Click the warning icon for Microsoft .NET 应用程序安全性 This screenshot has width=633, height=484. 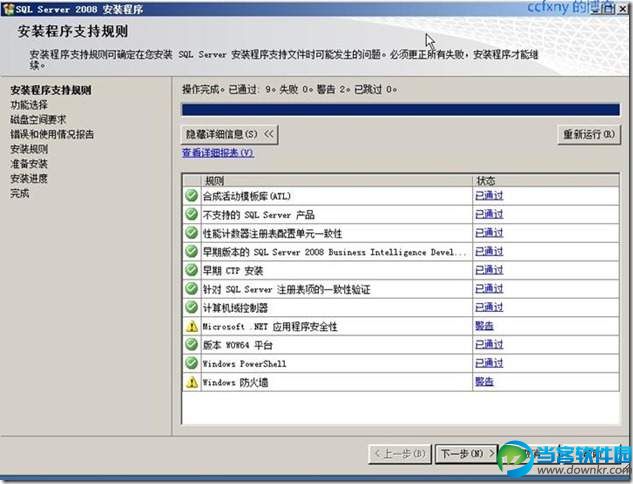coord(192,326)
